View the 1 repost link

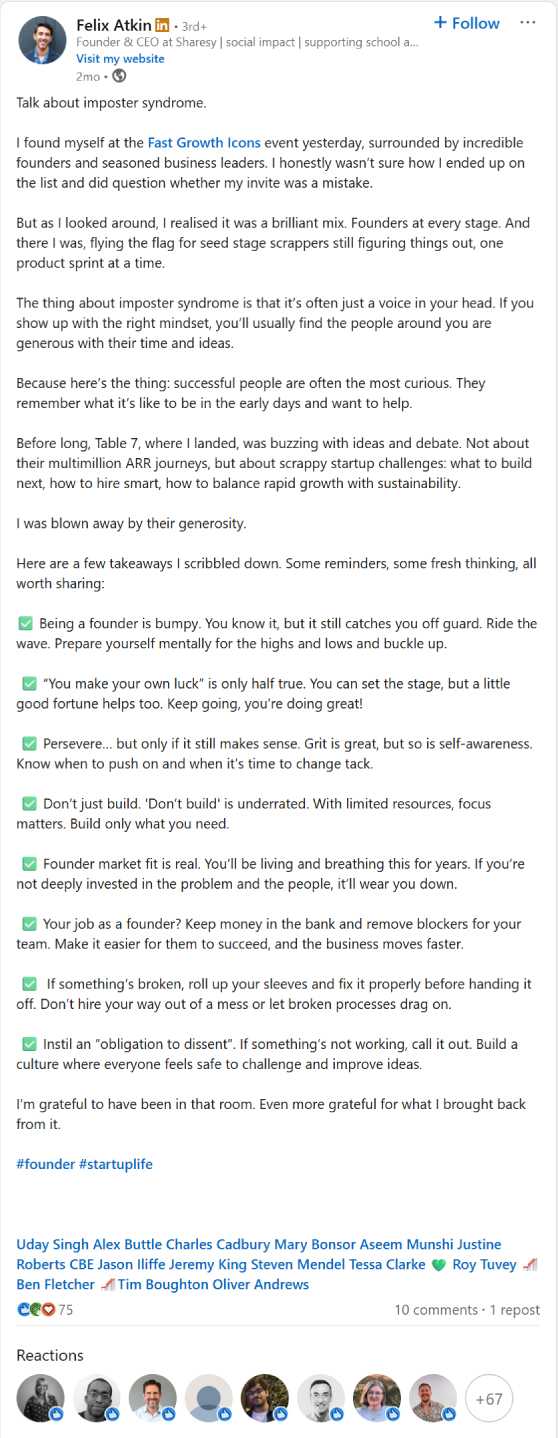(516, 1310)
